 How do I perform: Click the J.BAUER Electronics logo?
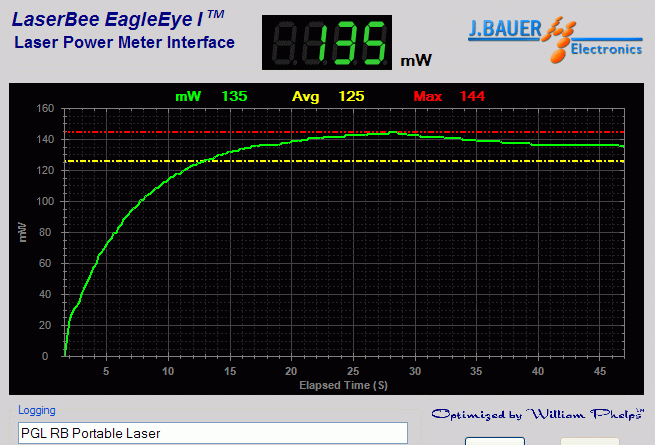click(x=555, y=40)
